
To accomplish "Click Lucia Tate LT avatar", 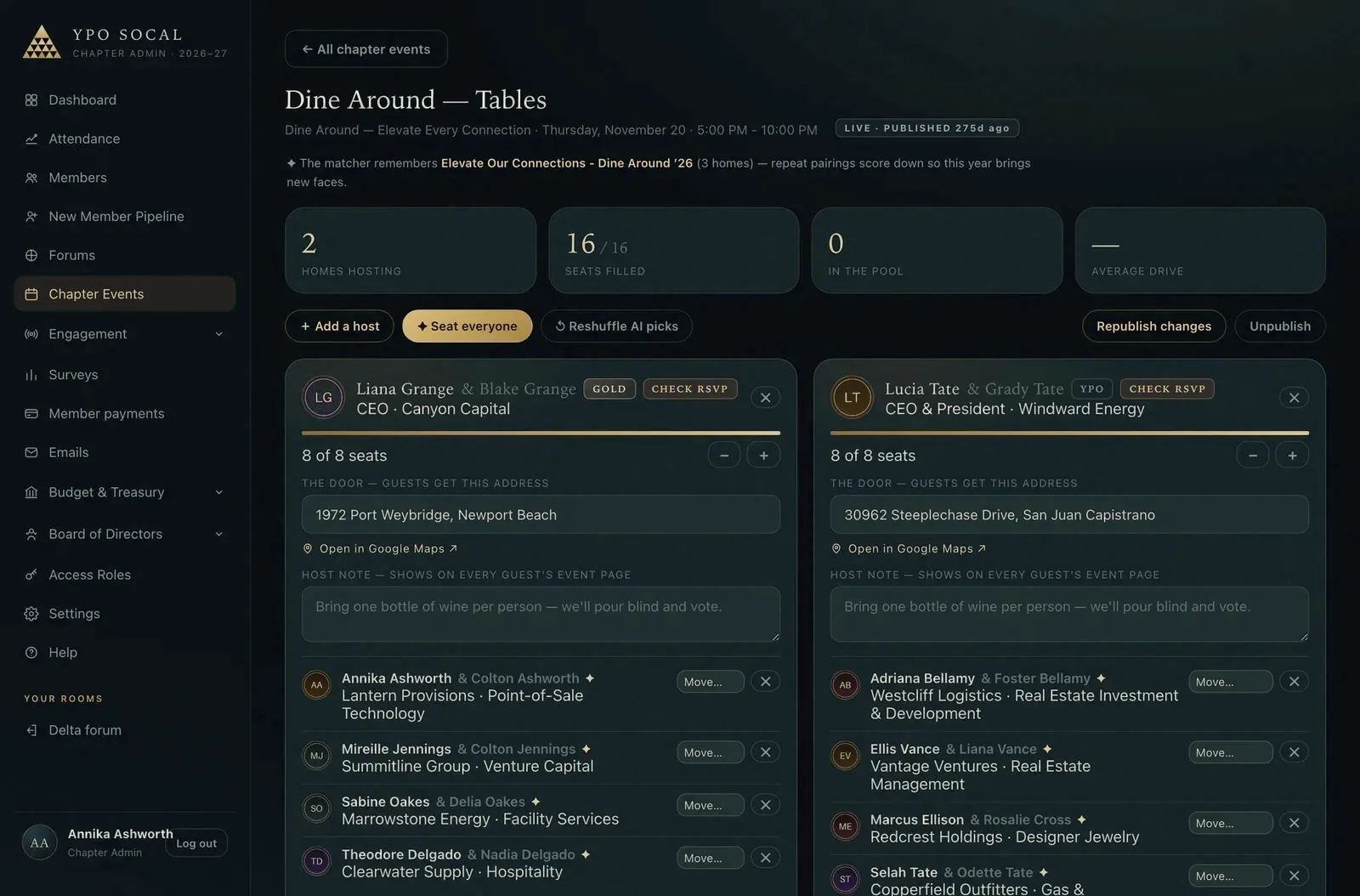I will (852, 397).
